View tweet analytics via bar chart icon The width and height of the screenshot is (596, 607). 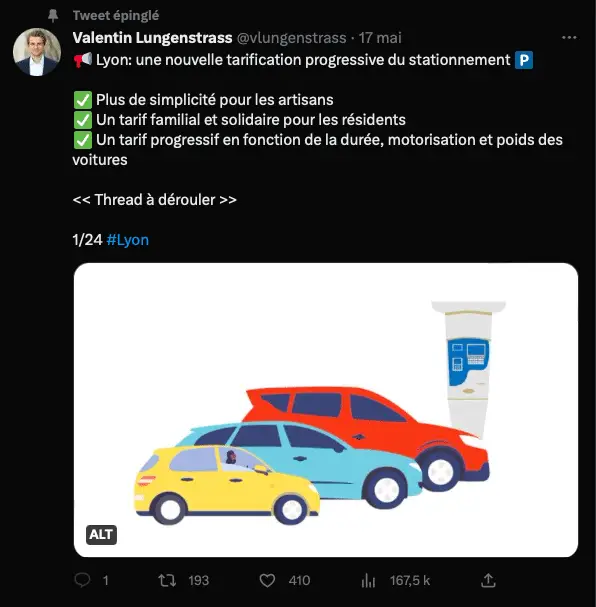(x=368, y=580)
